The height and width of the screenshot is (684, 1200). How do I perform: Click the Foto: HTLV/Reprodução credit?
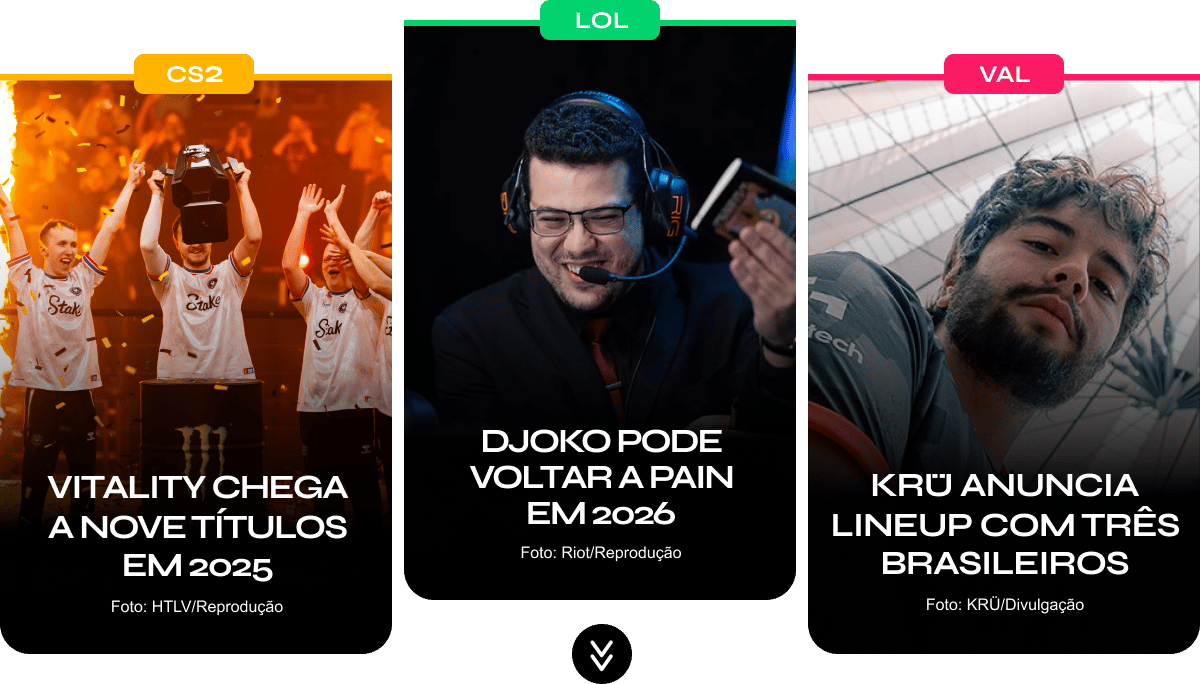pos(197,607)
